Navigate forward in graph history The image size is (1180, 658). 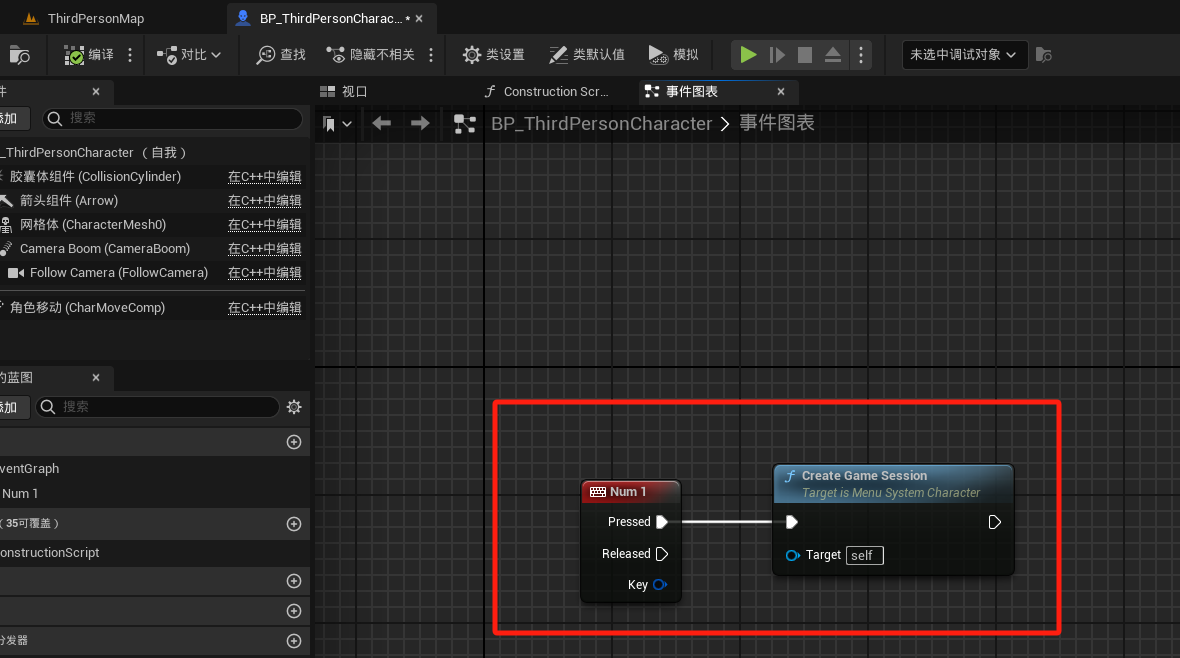coord(420,123)
